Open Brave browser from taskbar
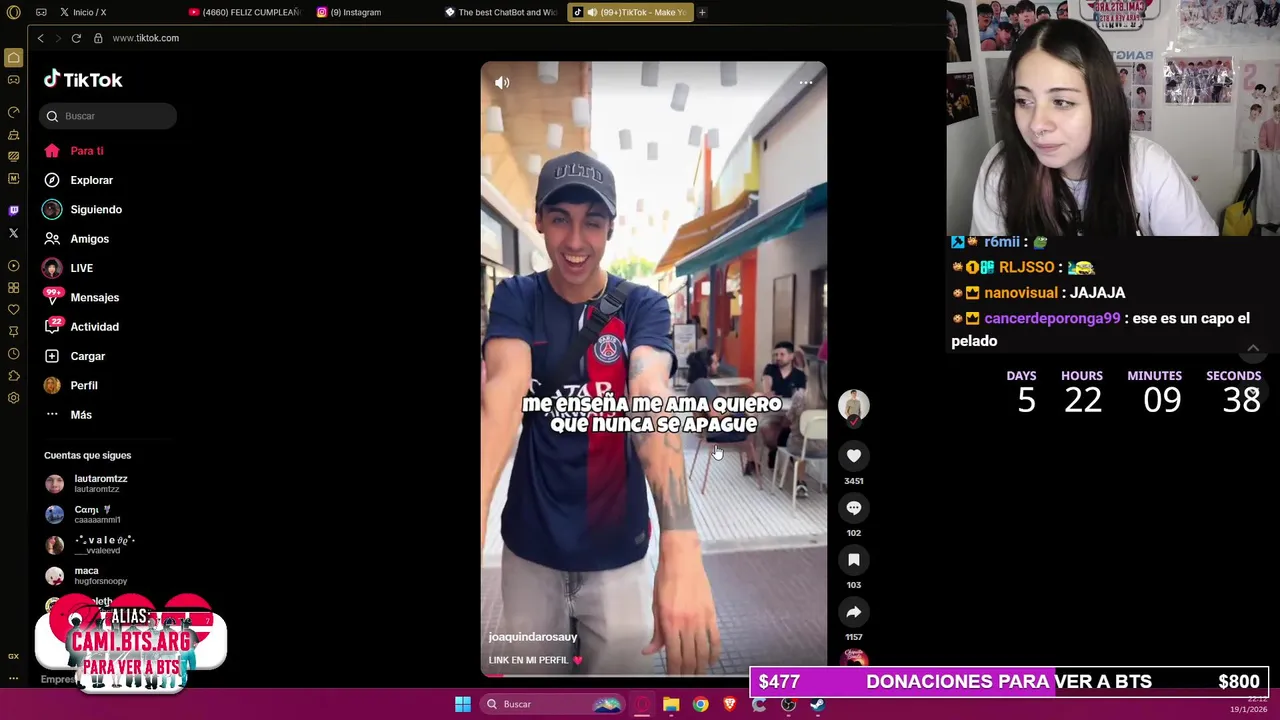The image size is (1280, 720). click(730, 704)
